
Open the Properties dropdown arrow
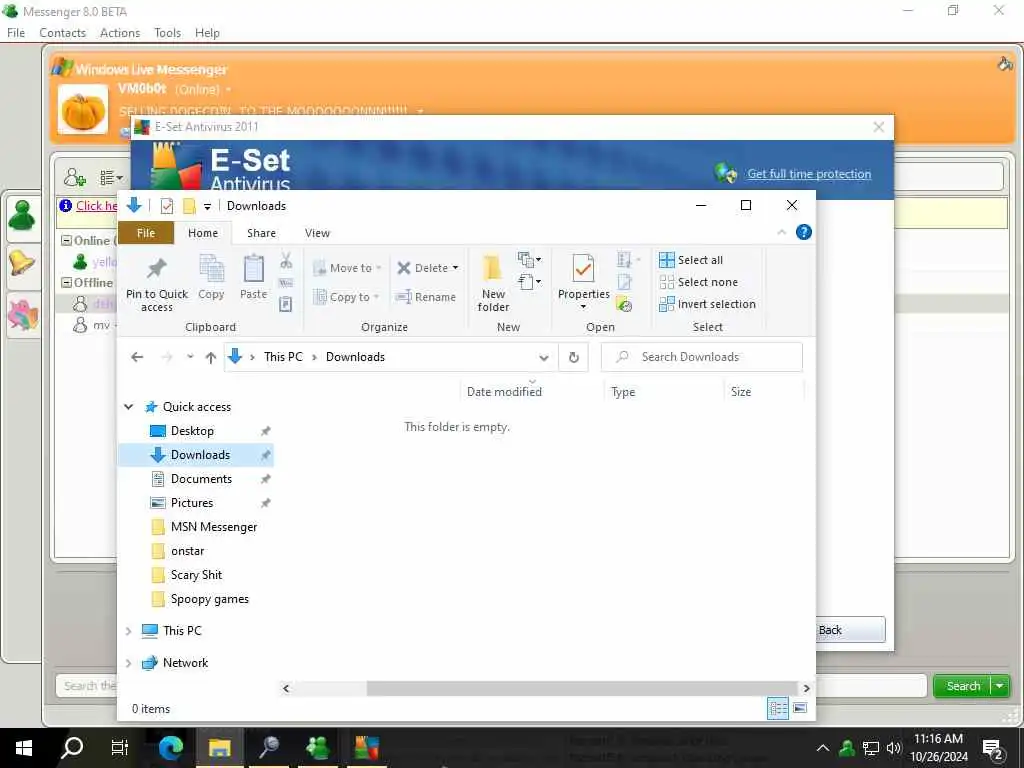(583, 307)
